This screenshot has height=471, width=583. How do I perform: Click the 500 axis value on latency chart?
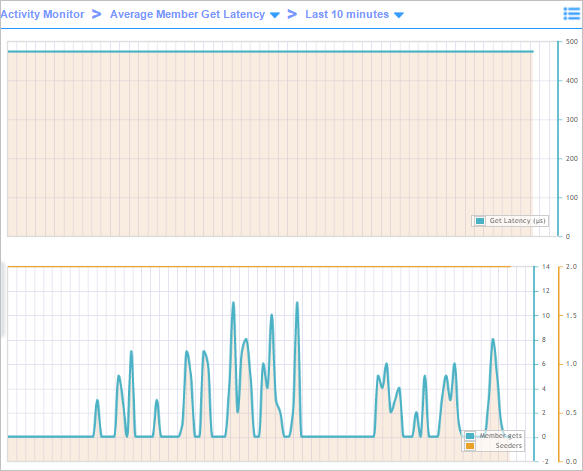pos(571,42)
